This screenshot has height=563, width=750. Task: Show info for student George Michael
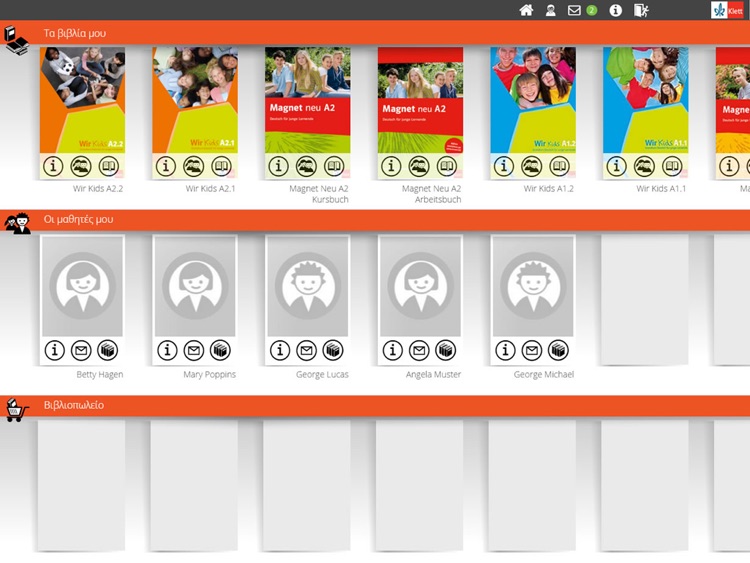point(505,351)
